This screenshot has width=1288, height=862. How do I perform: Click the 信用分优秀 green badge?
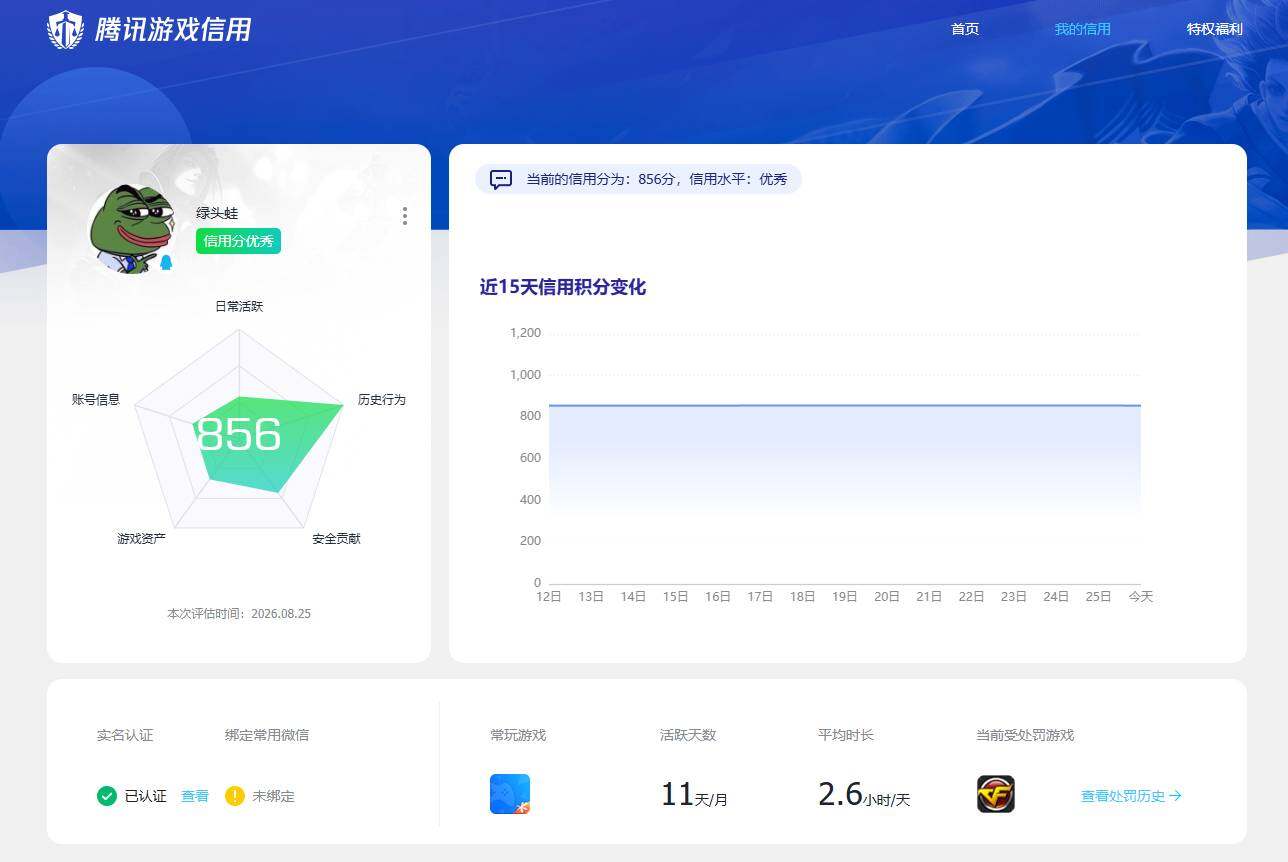coord(238,241)
